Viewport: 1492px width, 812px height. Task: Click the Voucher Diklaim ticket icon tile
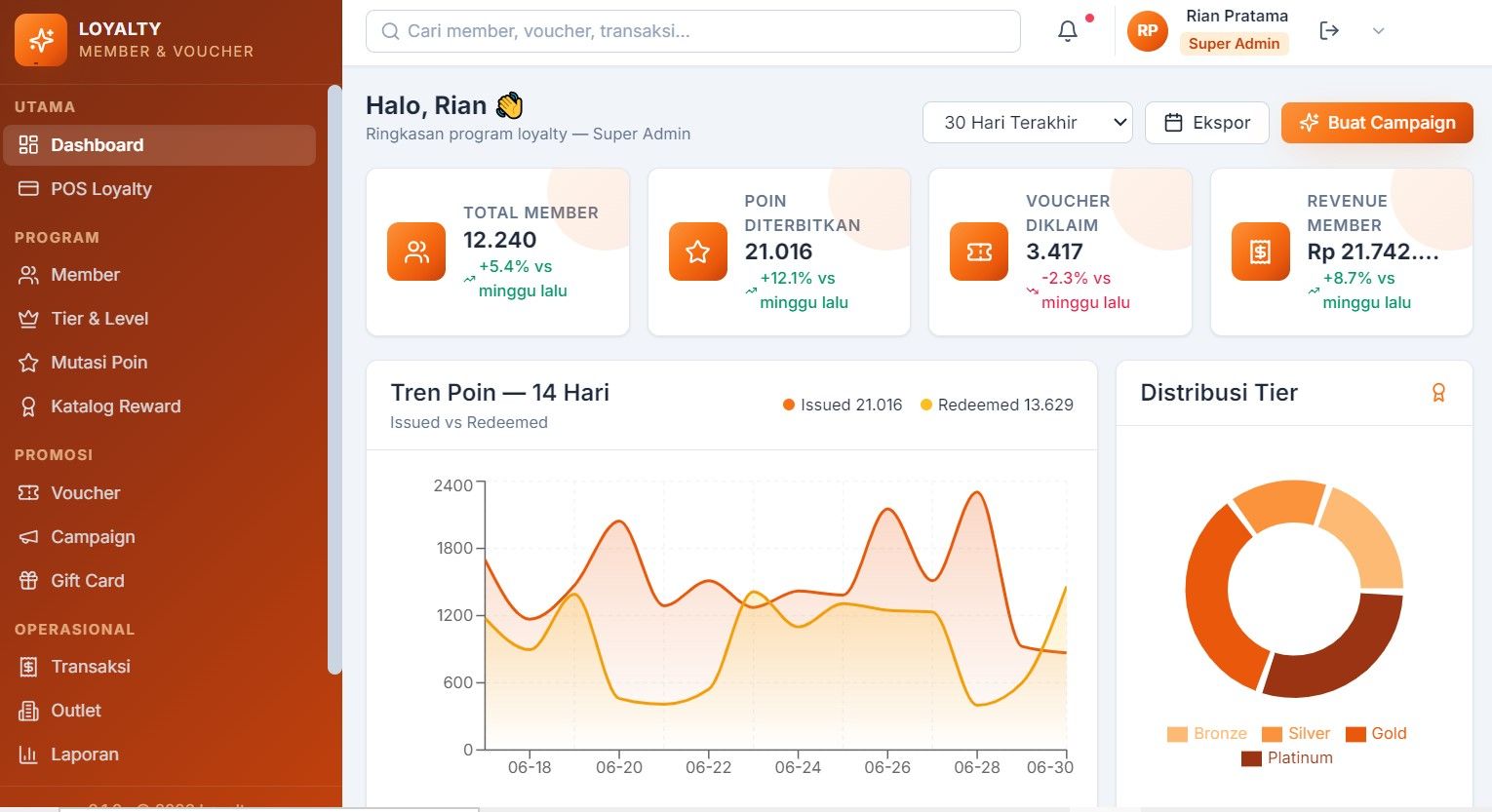tap(979, 251)
